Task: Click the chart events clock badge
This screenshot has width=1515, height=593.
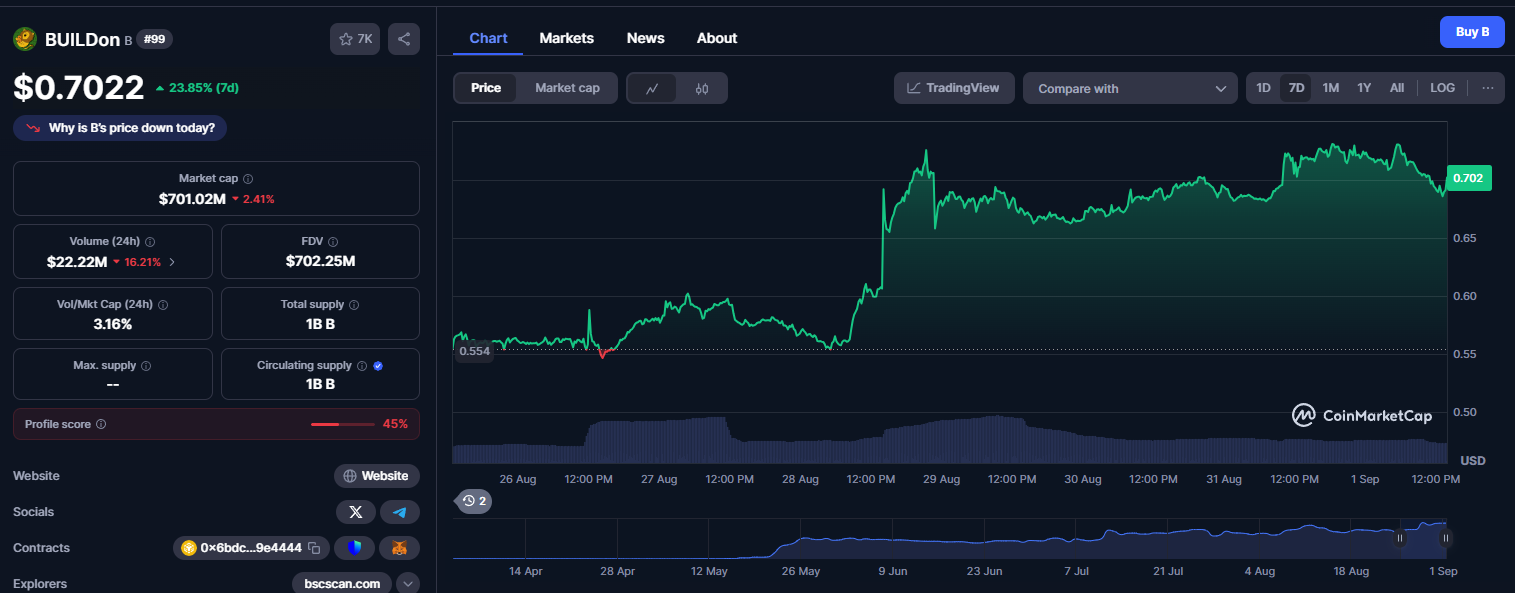Action: click(x=475, y=501)
